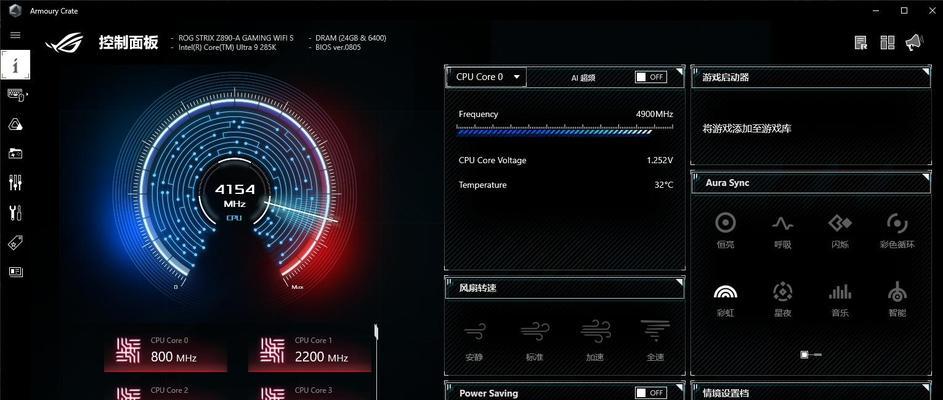Viewport: 943px width, 400px height.
Task: Select the 恒亮 static lighting effect
Action: point(725,230)
